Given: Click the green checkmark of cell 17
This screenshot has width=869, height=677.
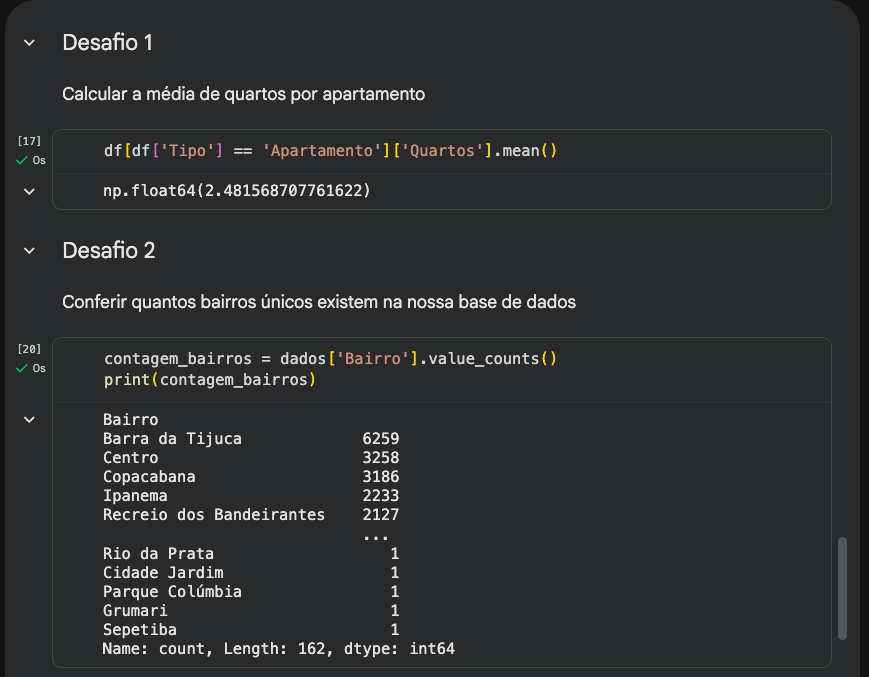Looking at the screenshot, I should (22, 160).
